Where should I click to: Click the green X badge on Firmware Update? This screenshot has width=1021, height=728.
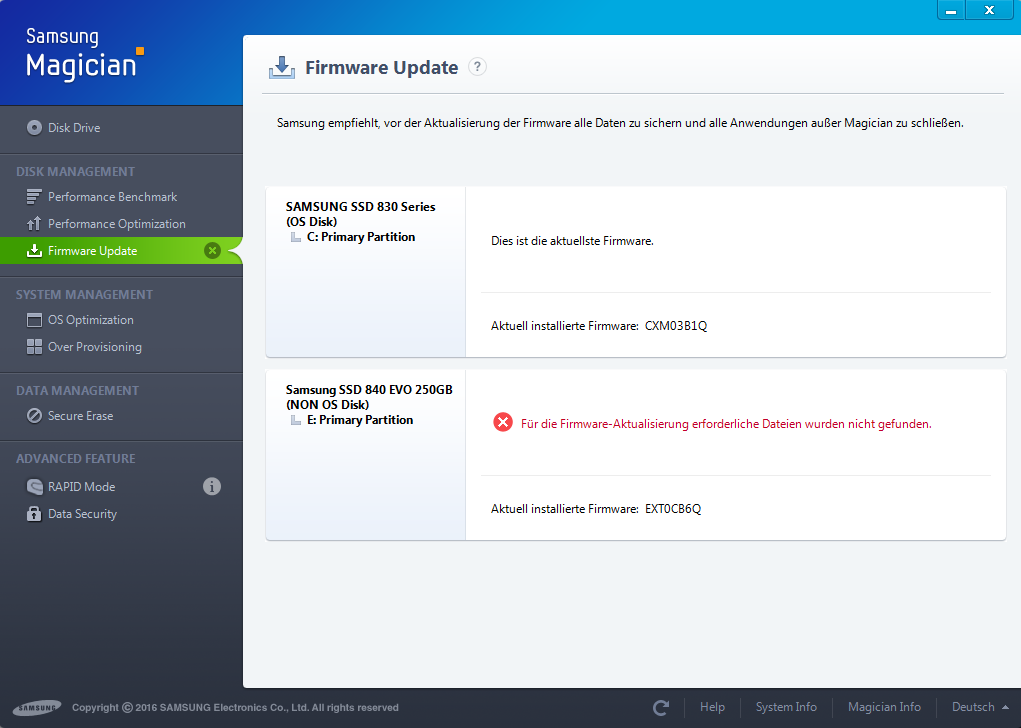pos(212,251)
